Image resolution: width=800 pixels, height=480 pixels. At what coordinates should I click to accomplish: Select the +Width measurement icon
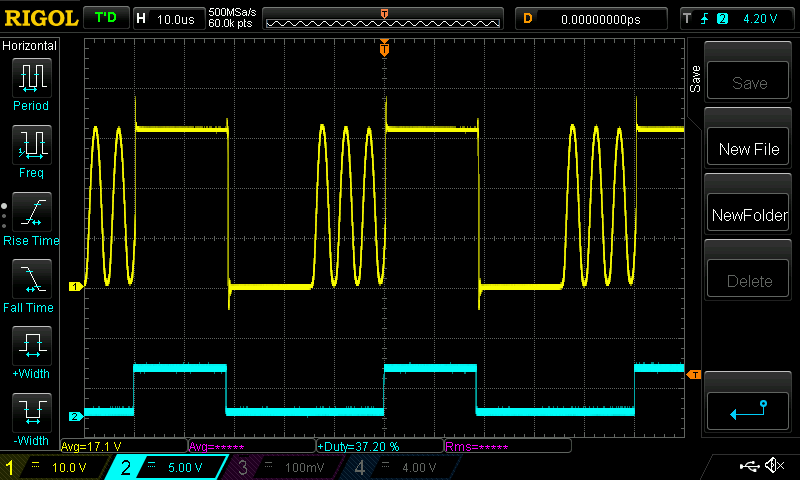coord(31,347)
